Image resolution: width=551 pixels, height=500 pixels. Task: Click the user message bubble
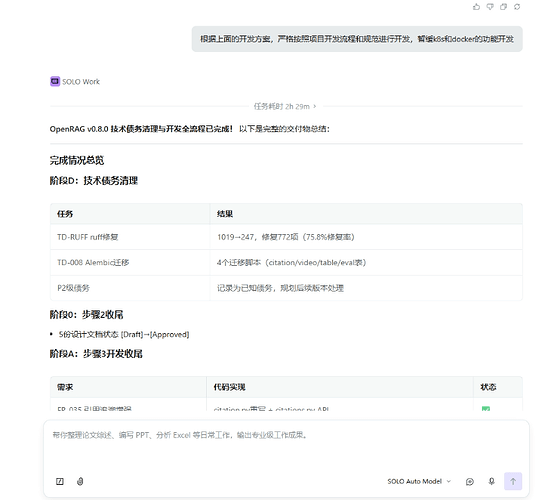[357, 39]
